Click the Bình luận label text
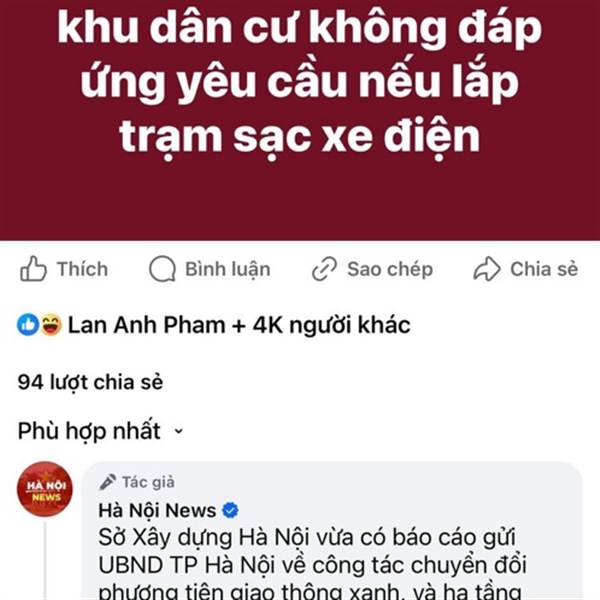 (228, 269)
